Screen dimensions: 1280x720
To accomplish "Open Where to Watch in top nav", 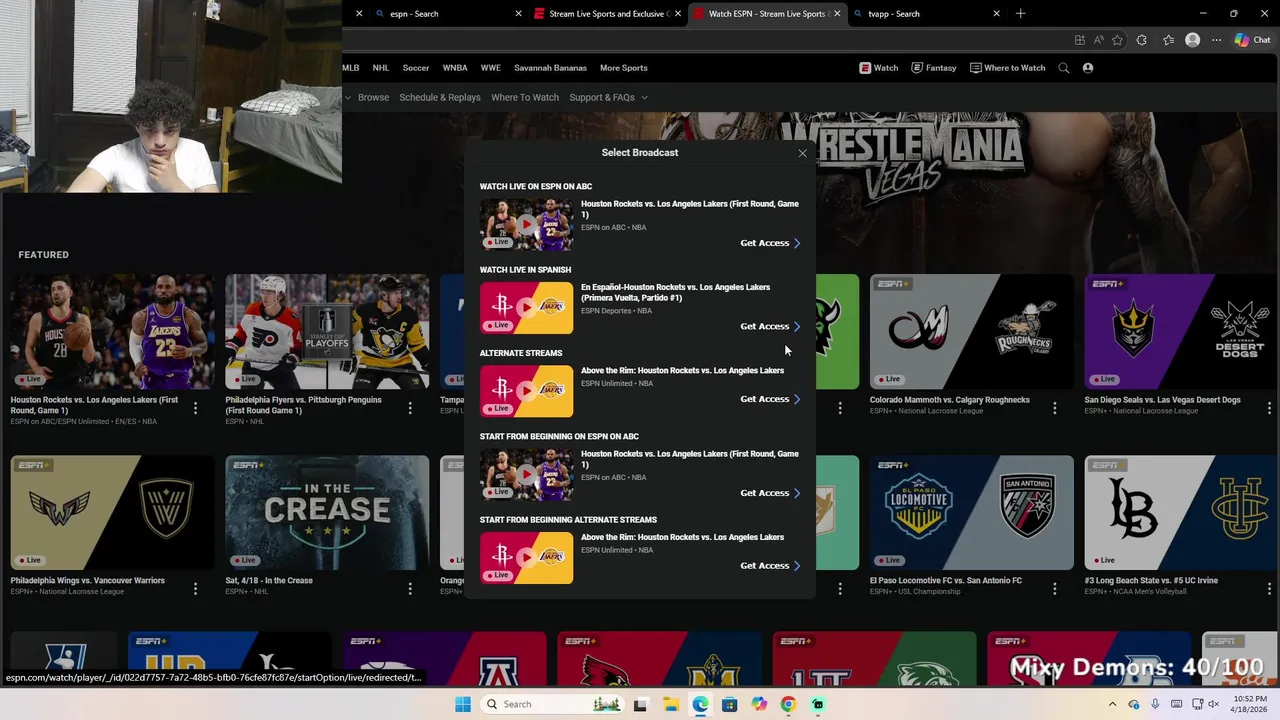I will click(1007, 68).
